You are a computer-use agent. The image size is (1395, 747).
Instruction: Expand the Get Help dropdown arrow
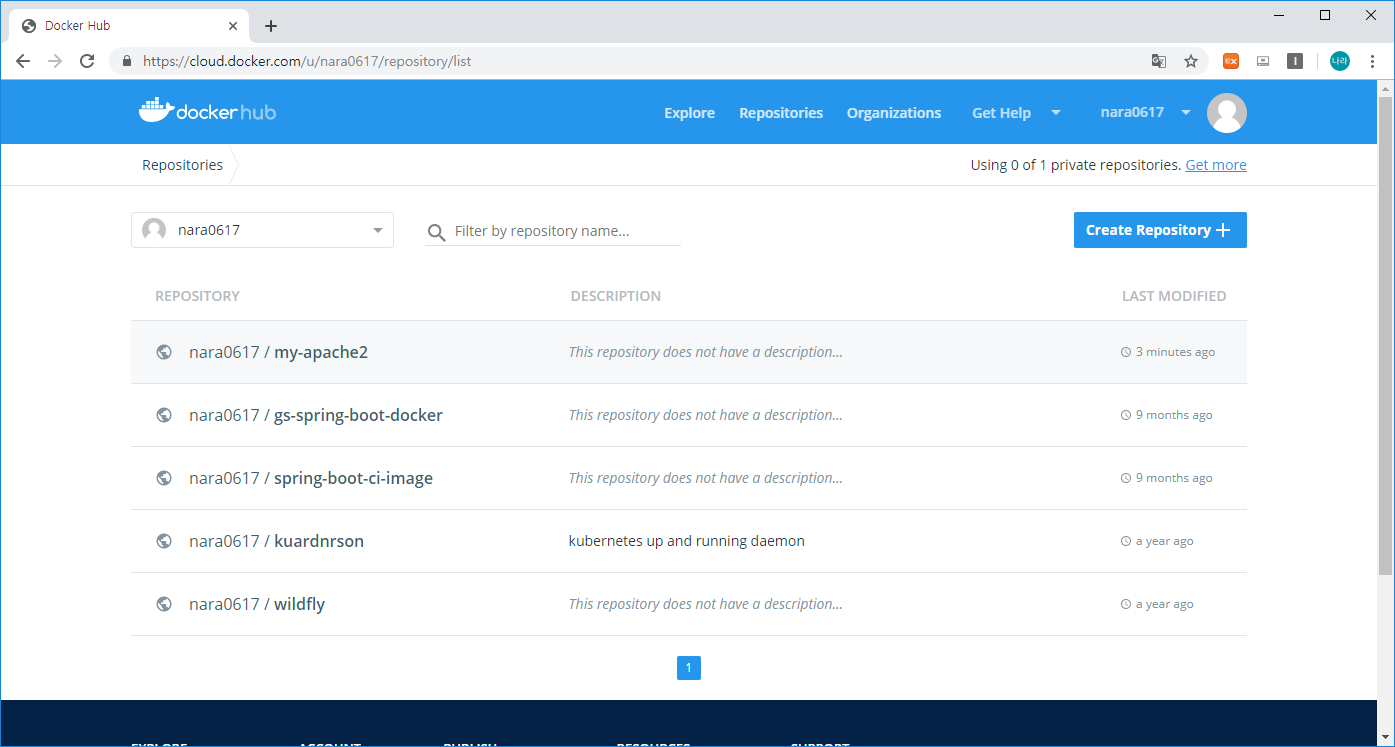pyautogui.click(x=1056, y=113)
